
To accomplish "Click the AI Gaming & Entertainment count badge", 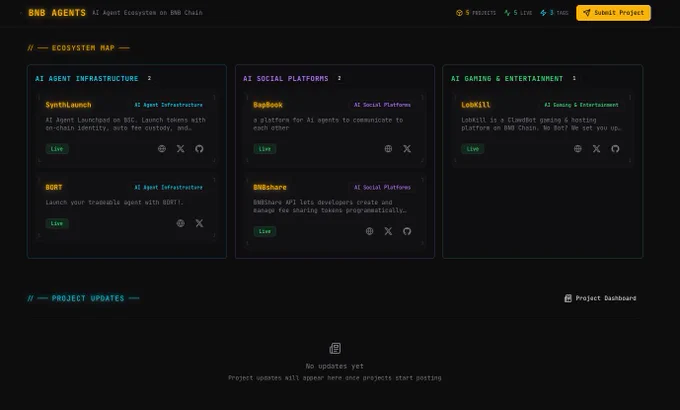I will pos(574,78).
